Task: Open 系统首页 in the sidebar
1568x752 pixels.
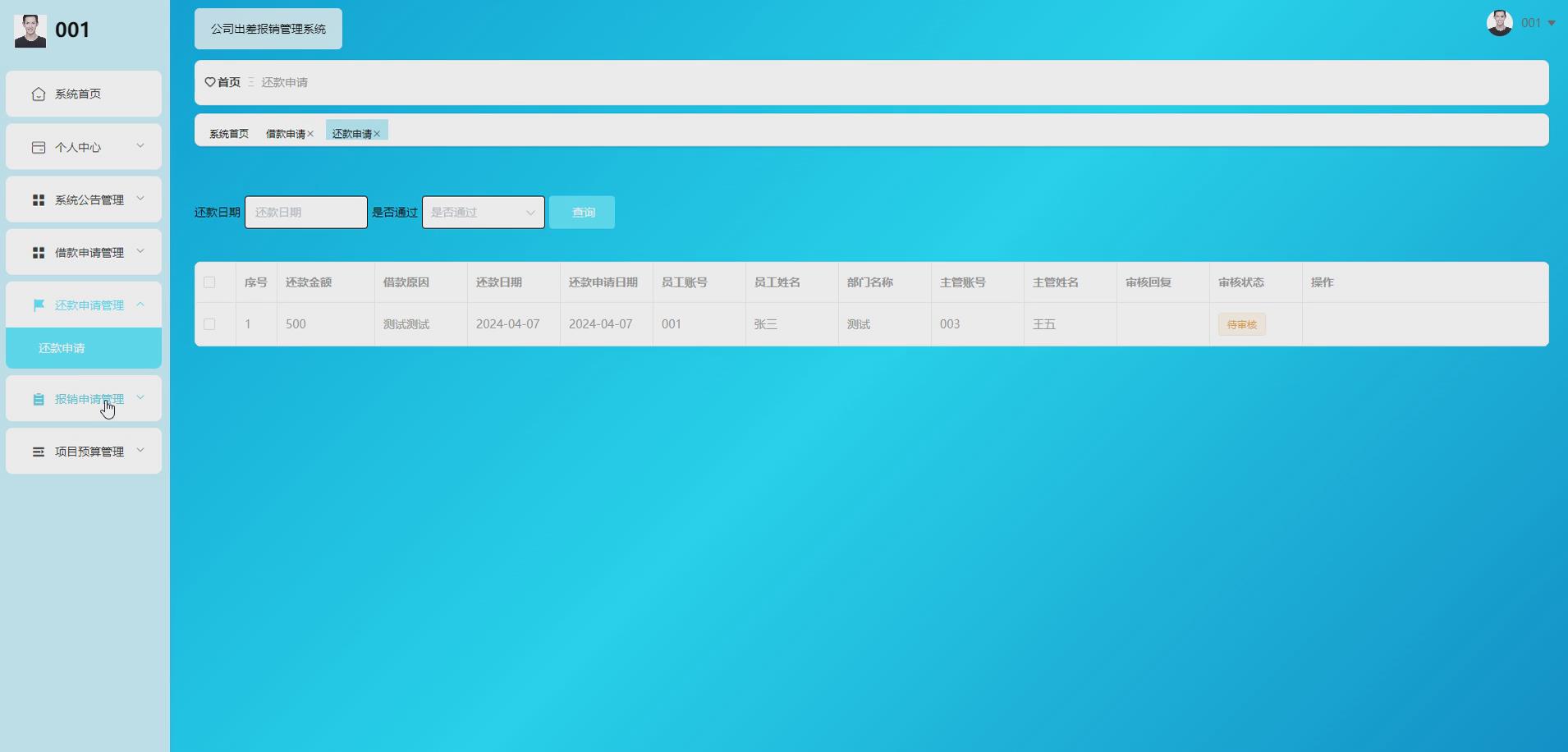Action: pyautogui.click(x=84, y=94)
